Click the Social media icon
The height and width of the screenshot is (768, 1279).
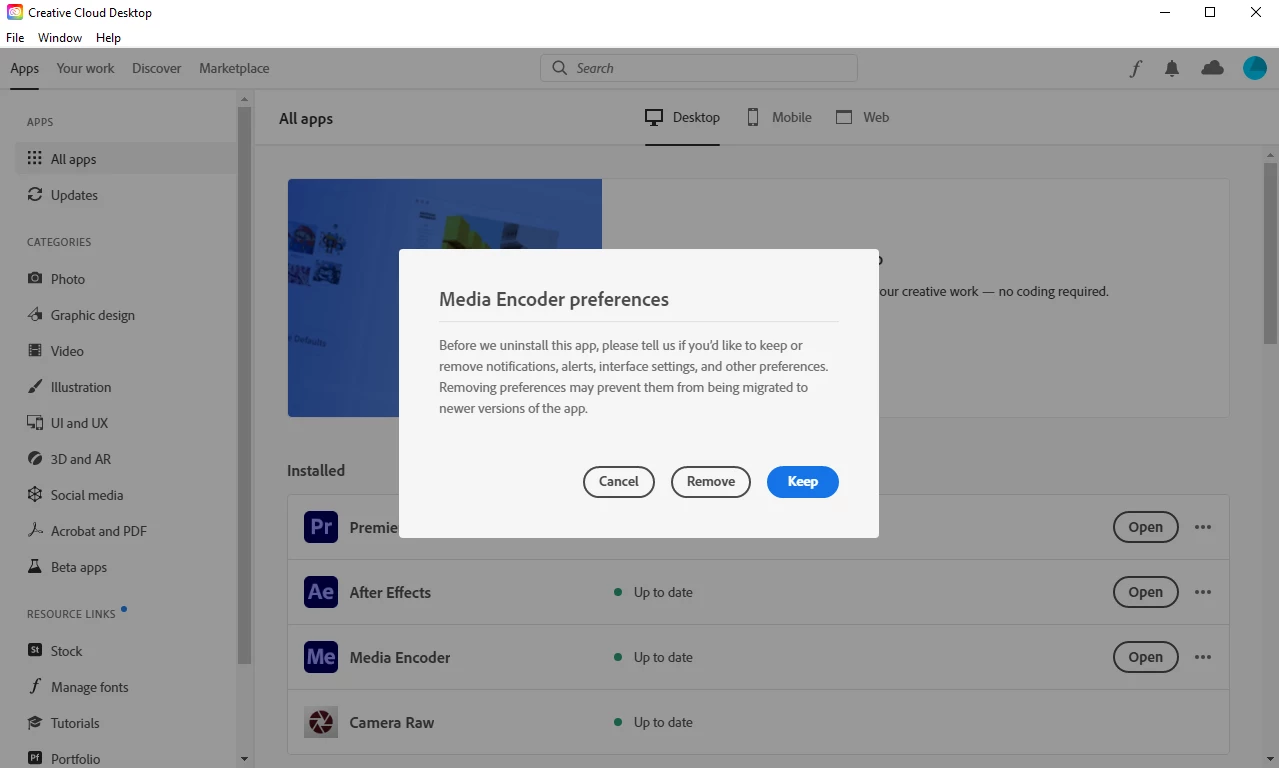[35, 494]
